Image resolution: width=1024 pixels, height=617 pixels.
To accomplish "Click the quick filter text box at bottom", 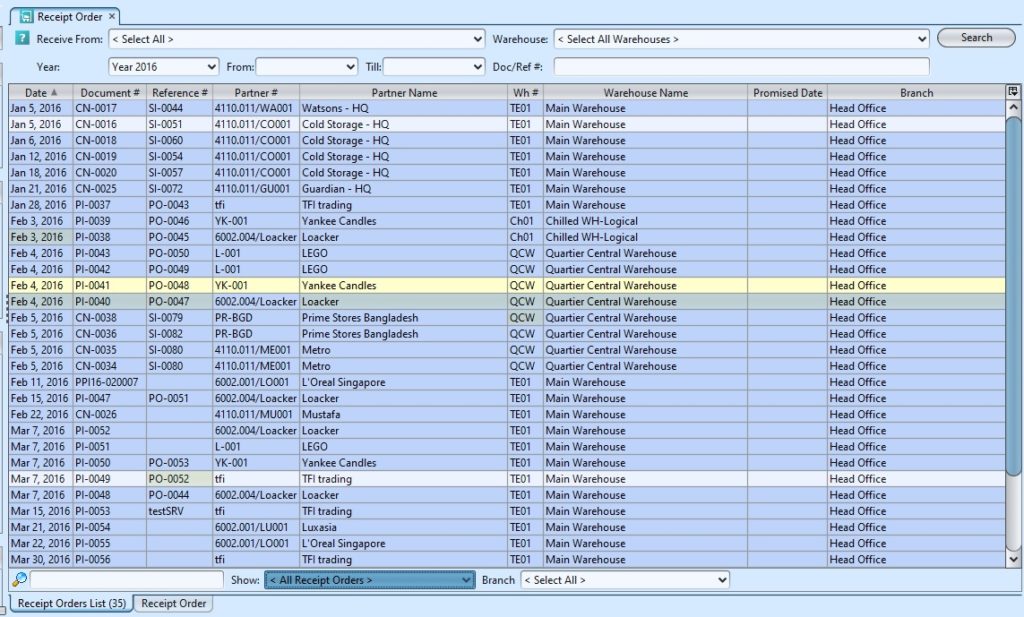I will click(x=127, y=580).
